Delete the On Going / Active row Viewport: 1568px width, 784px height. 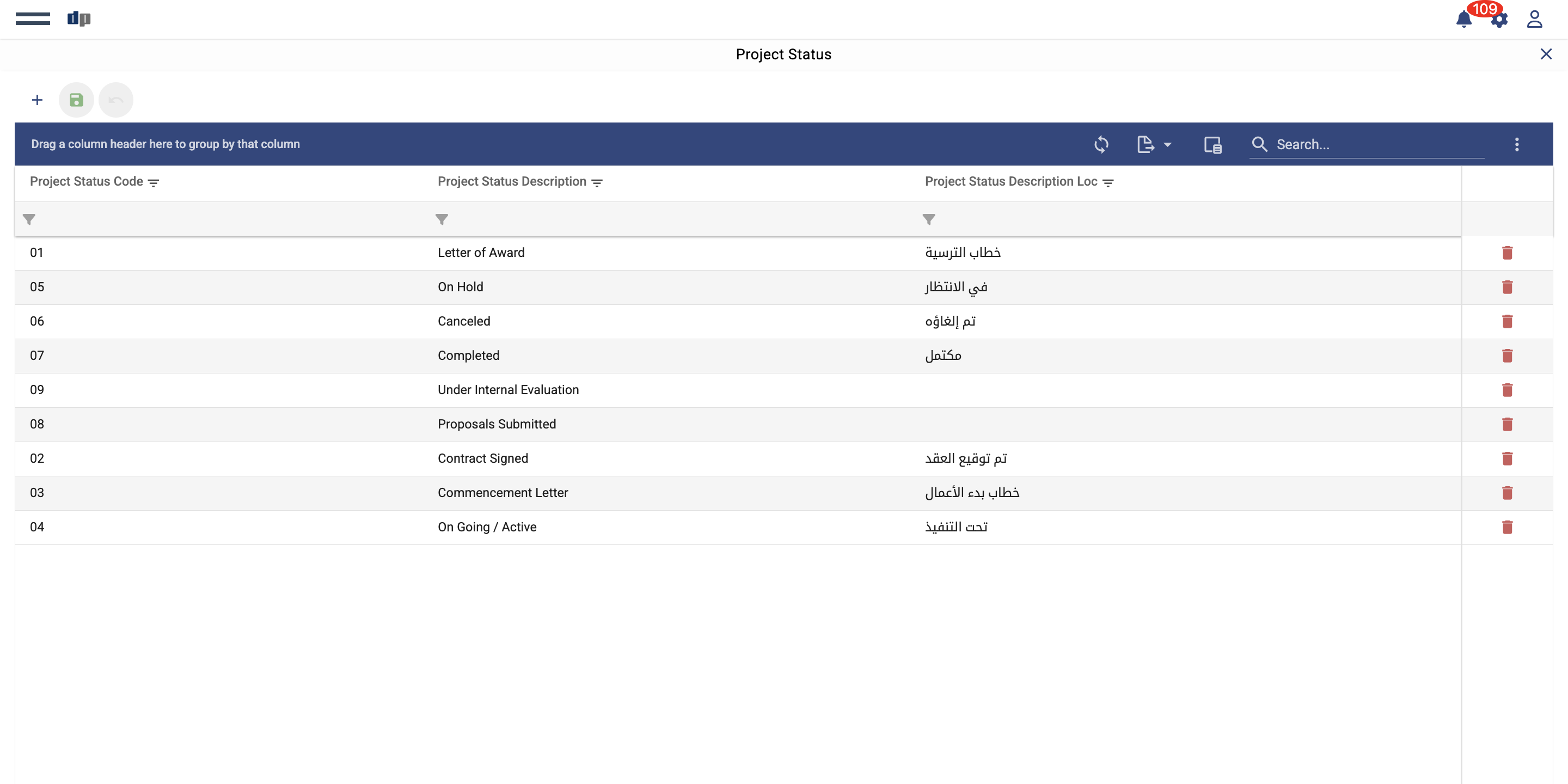[x=1507, y=527]
